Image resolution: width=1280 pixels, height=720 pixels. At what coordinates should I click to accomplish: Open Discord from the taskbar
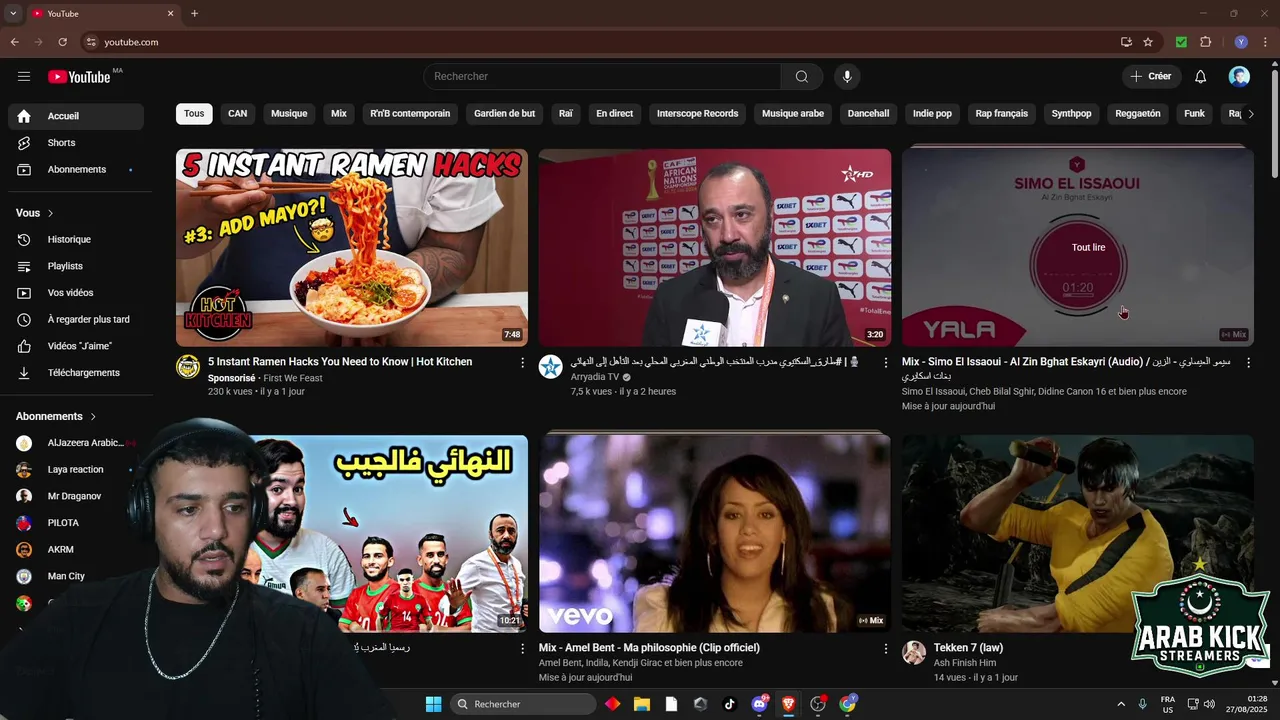click(x=759, y=704)
